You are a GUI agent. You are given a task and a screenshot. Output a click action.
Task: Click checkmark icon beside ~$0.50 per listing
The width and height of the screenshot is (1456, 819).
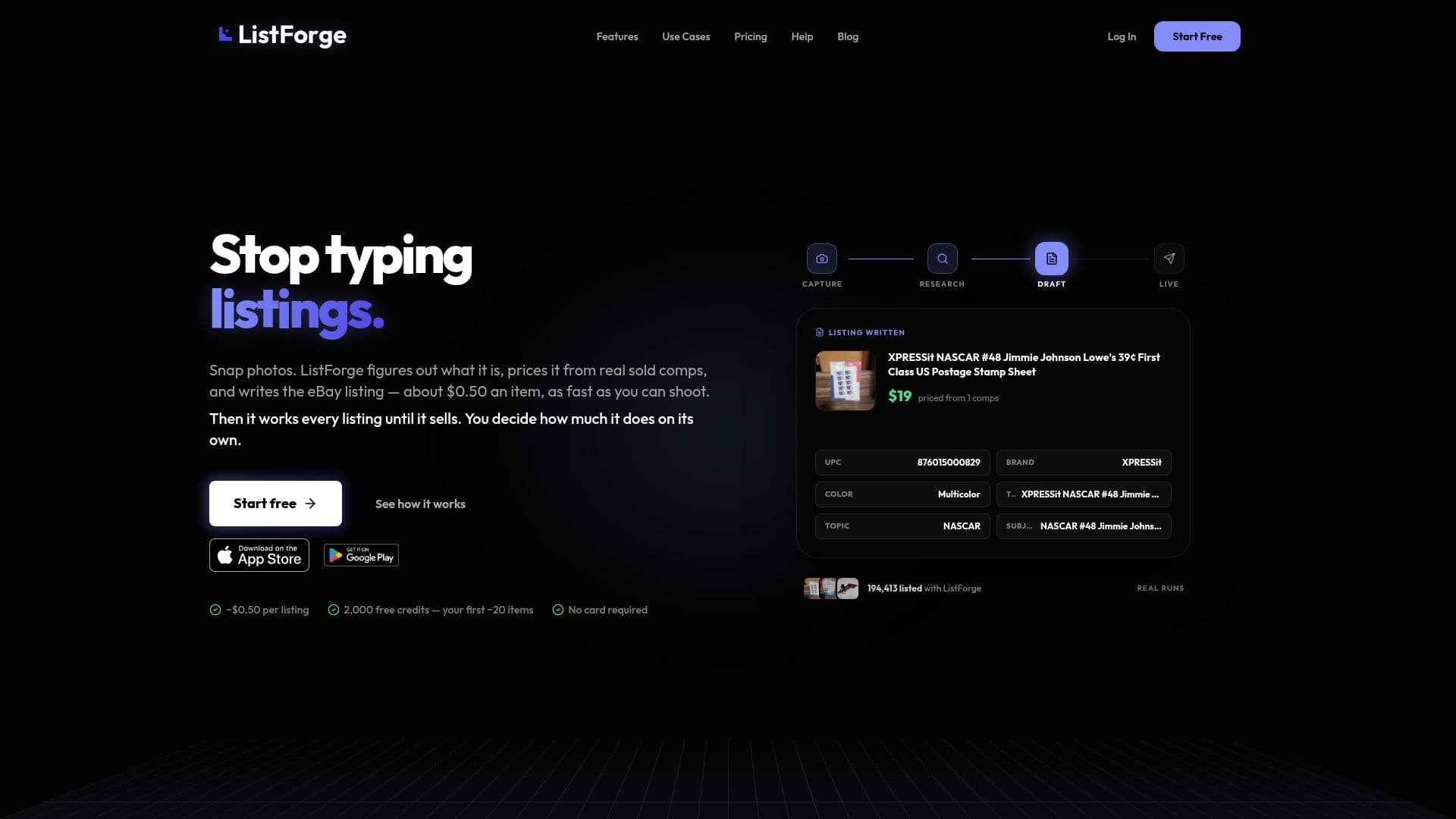215,610
